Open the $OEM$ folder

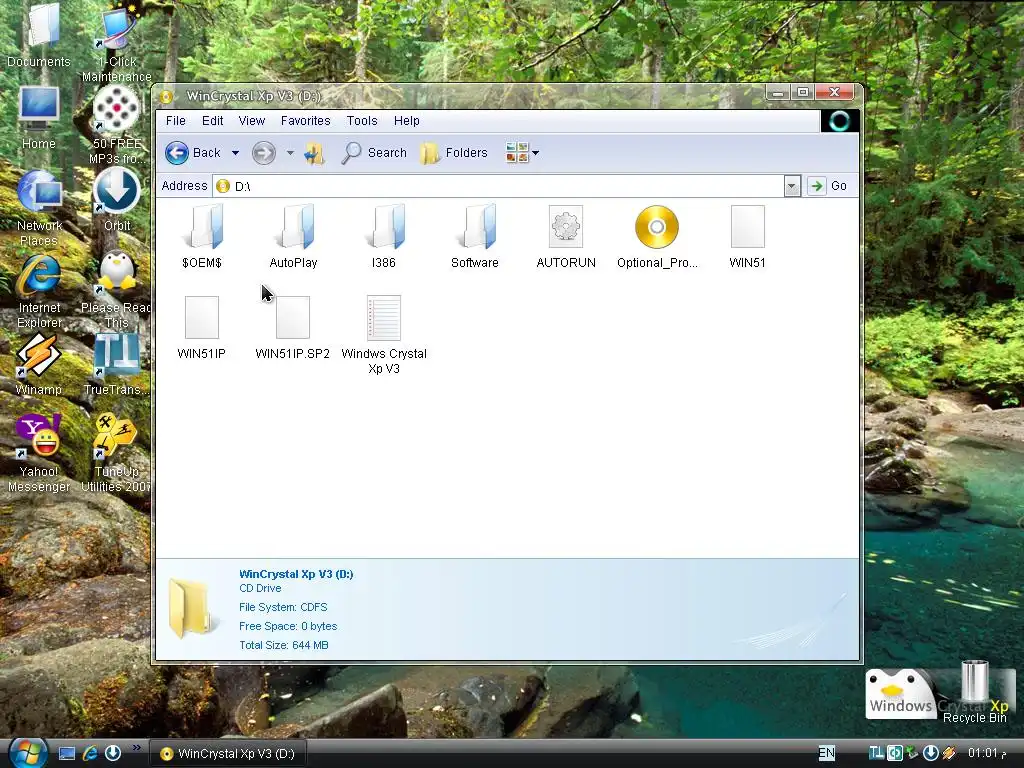tap(202, 236)
